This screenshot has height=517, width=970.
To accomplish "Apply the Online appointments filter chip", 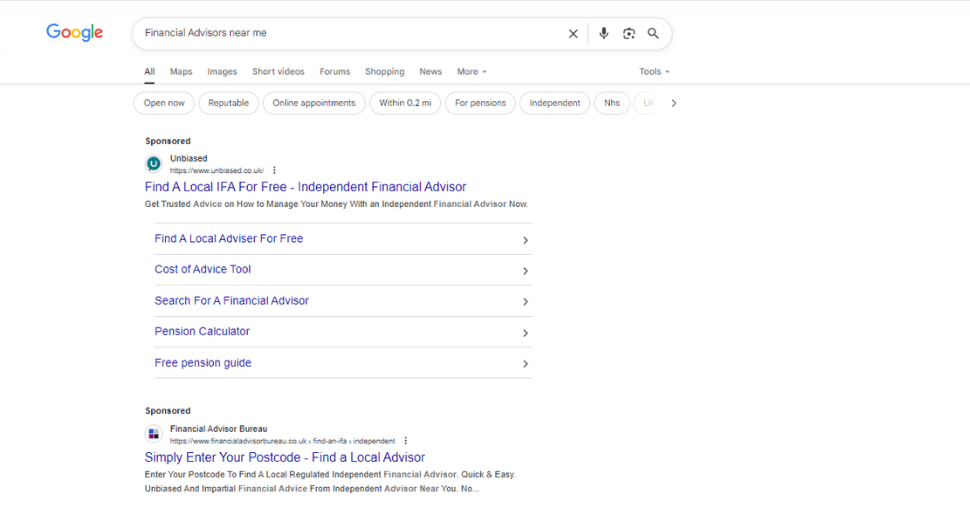I will [314, 103].
